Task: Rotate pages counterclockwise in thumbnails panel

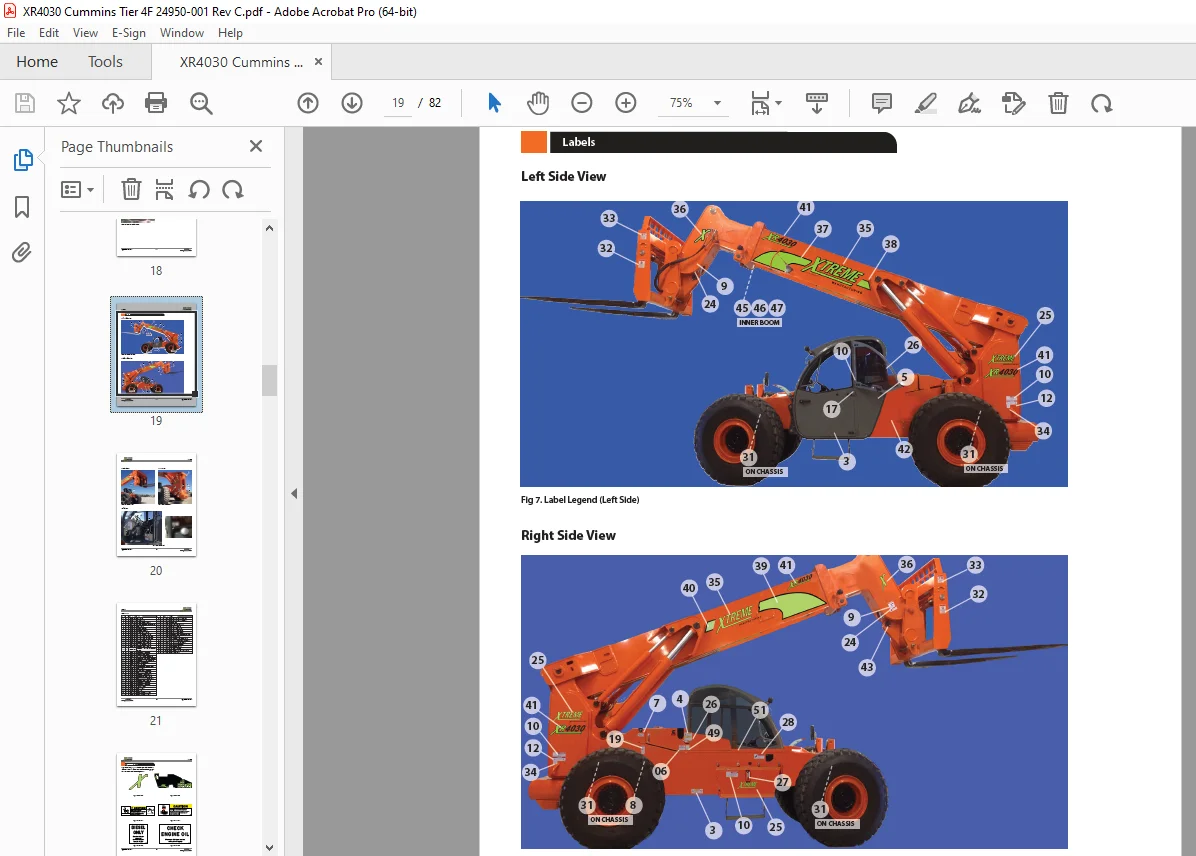Action: (x=199, y=189)
